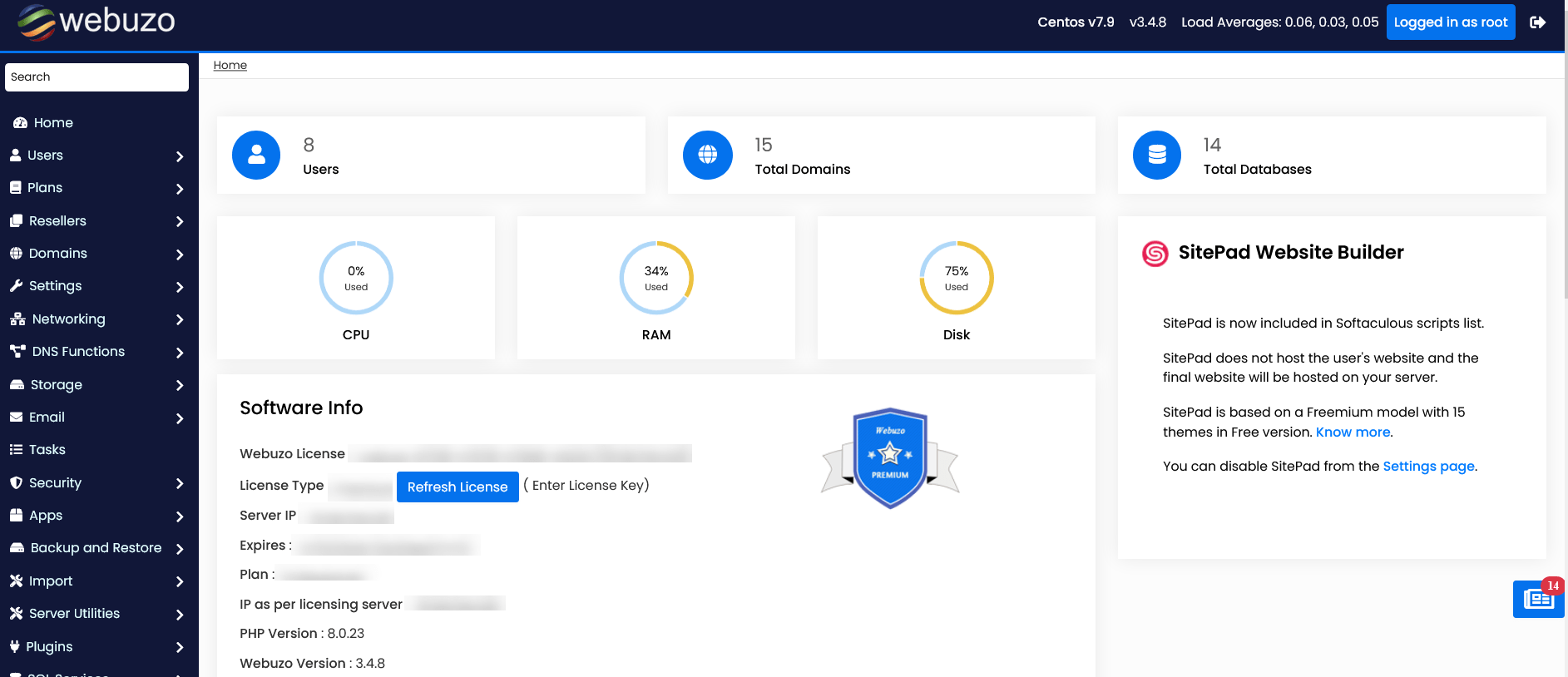Follow the Know more link

coord(1353,432)
